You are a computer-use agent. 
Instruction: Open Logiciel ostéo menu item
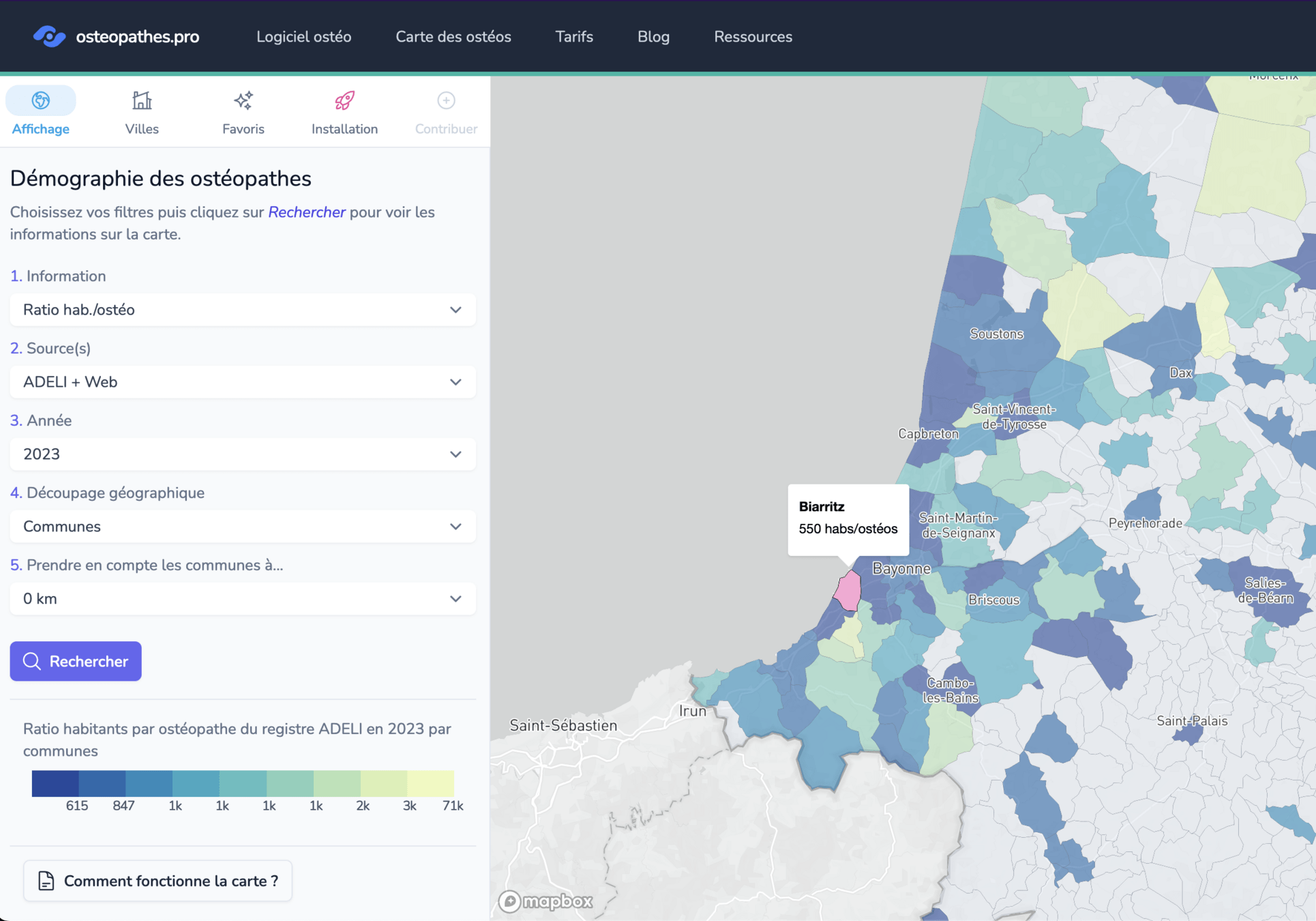coord(303,37)
